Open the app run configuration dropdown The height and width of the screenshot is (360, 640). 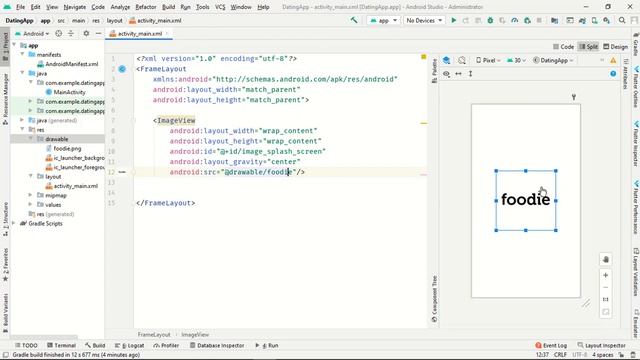(383, 20)
